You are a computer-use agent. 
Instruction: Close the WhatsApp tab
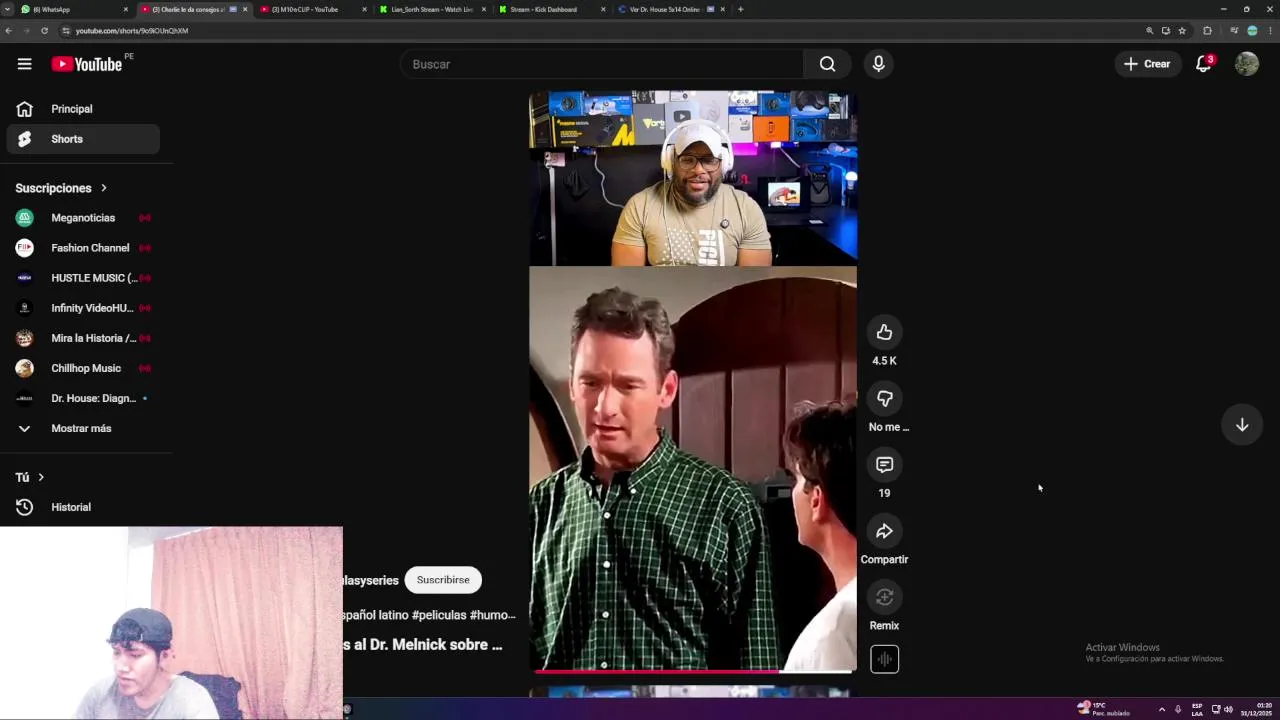click(x=126, y=9)
